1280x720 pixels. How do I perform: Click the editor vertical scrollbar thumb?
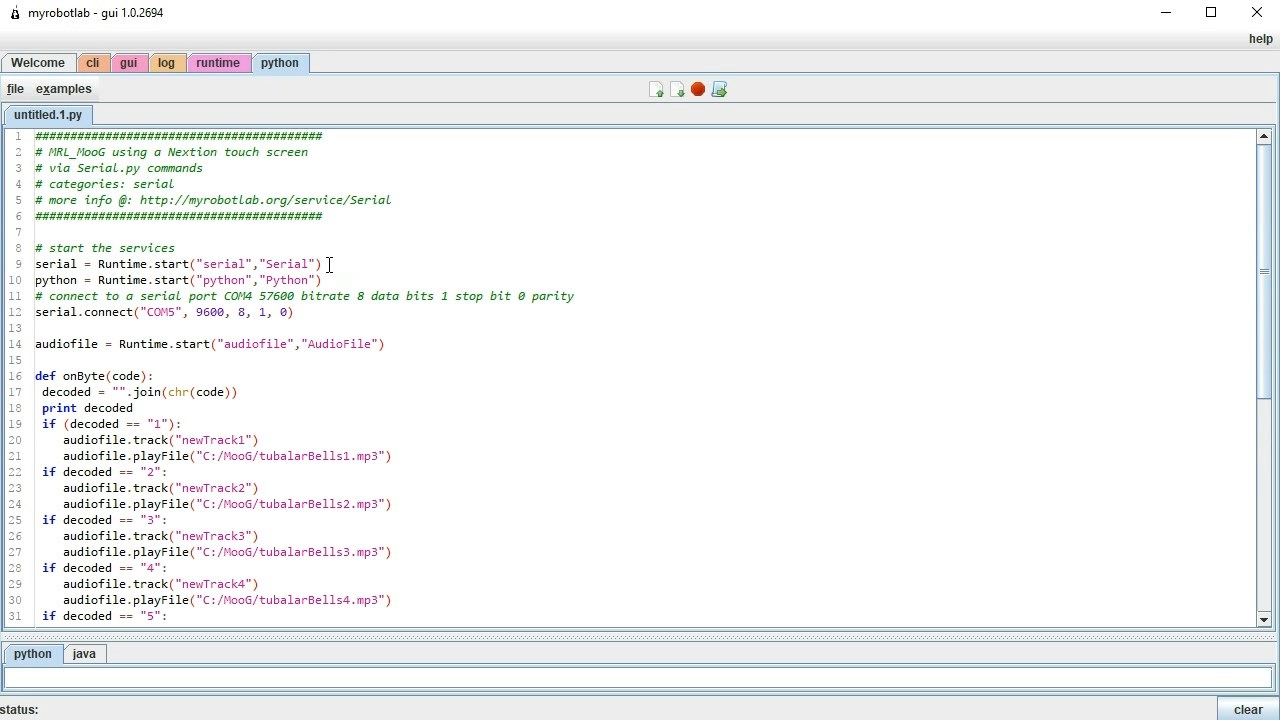(x=1264, y=271)
